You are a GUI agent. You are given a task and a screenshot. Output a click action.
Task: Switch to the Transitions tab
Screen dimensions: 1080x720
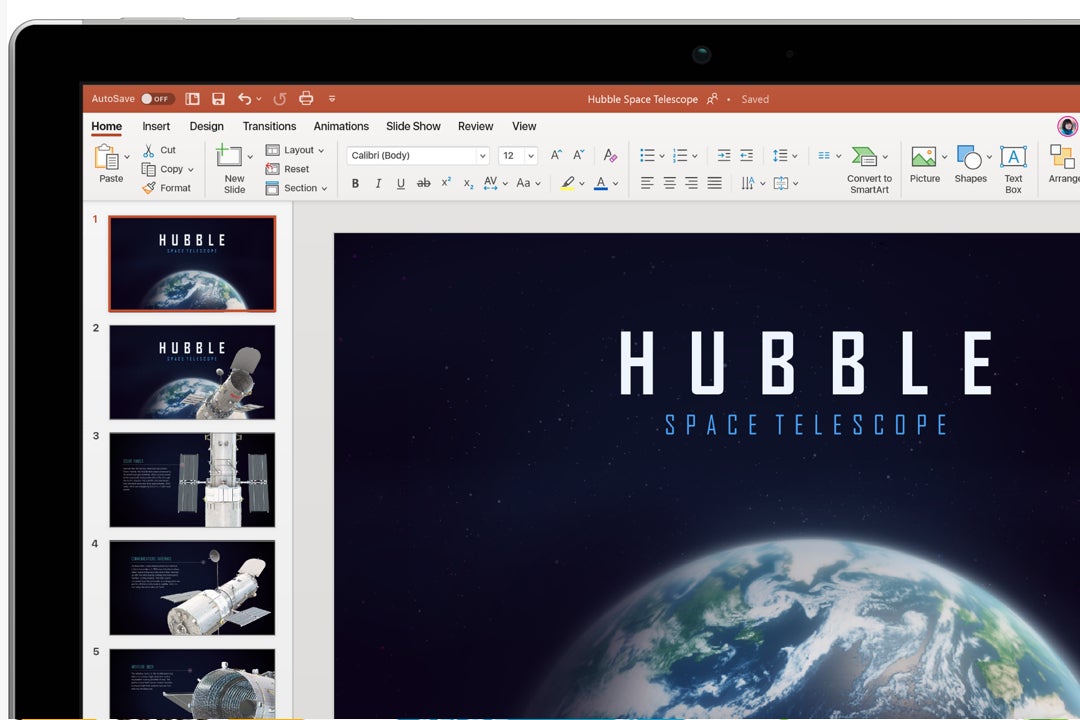pyautogui.click(x=269, y=126)
